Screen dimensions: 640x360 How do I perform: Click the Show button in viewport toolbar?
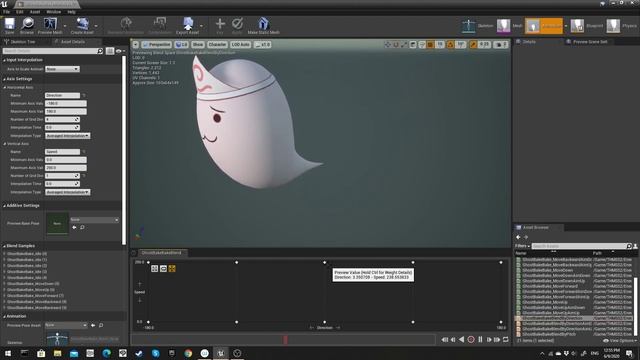(x=198, y=44)
